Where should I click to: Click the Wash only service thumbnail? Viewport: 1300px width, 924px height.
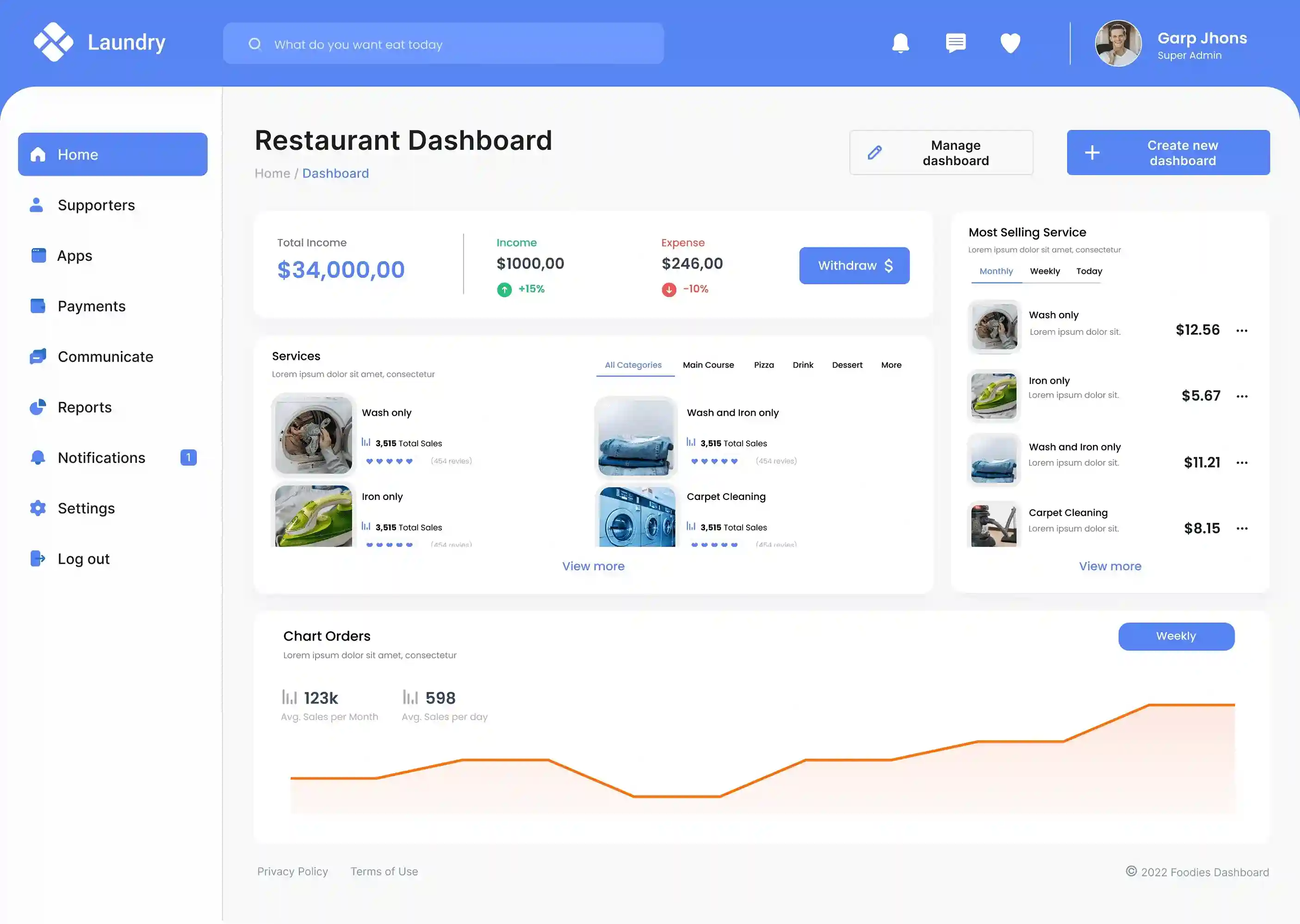[314, 435]
